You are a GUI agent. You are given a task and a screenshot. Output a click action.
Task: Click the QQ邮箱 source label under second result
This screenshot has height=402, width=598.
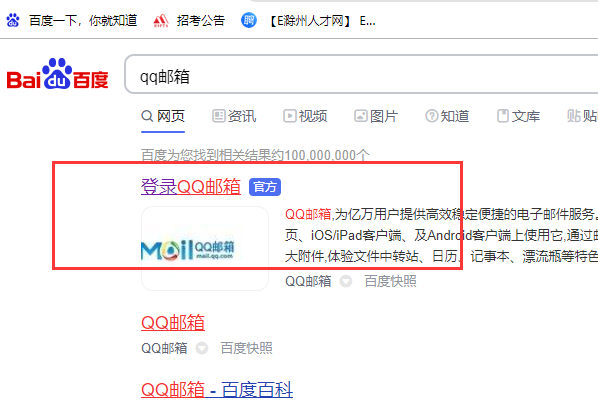pyautogui.click(x=164, y=348)
